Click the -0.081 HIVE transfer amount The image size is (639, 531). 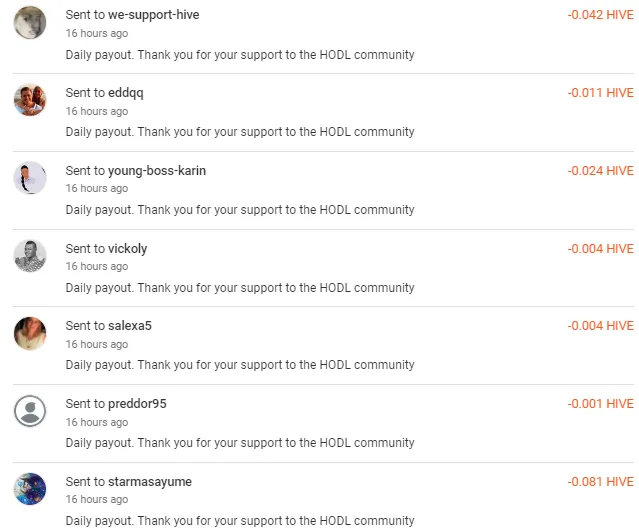pos(601,482)
